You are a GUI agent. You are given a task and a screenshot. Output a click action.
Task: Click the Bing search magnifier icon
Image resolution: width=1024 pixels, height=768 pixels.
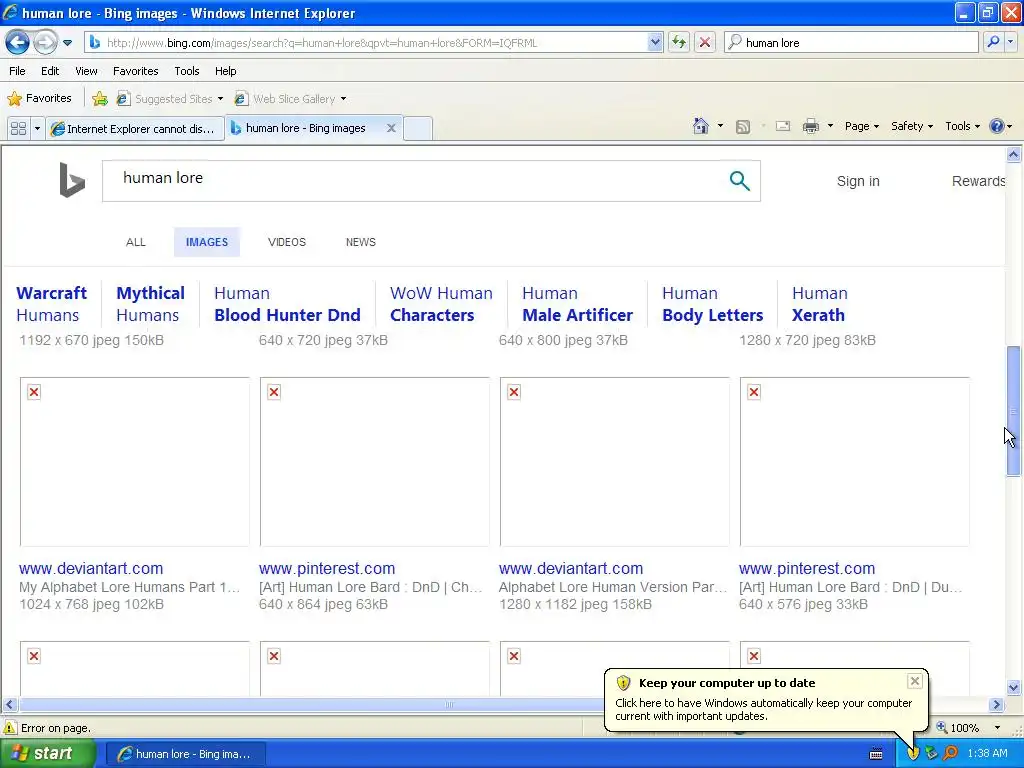click(739, 180)
